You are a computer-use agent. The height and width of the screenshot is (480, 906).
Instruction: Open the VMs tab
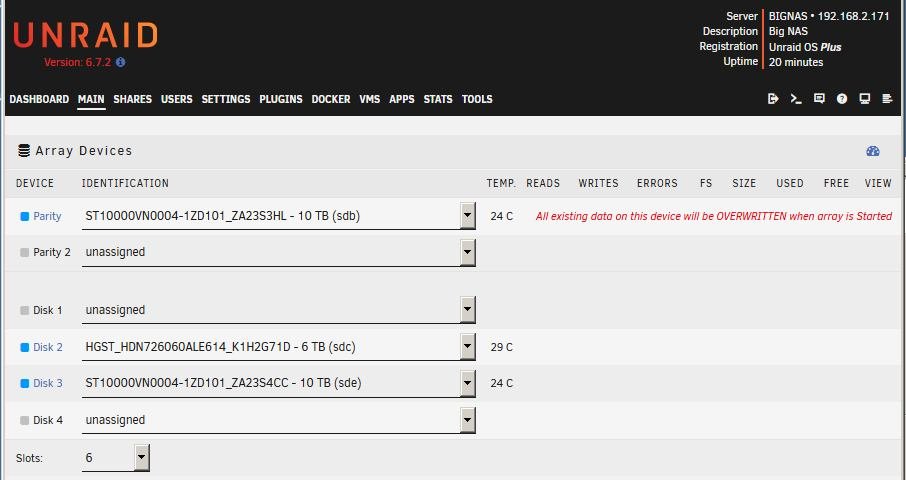coord(370,99)
